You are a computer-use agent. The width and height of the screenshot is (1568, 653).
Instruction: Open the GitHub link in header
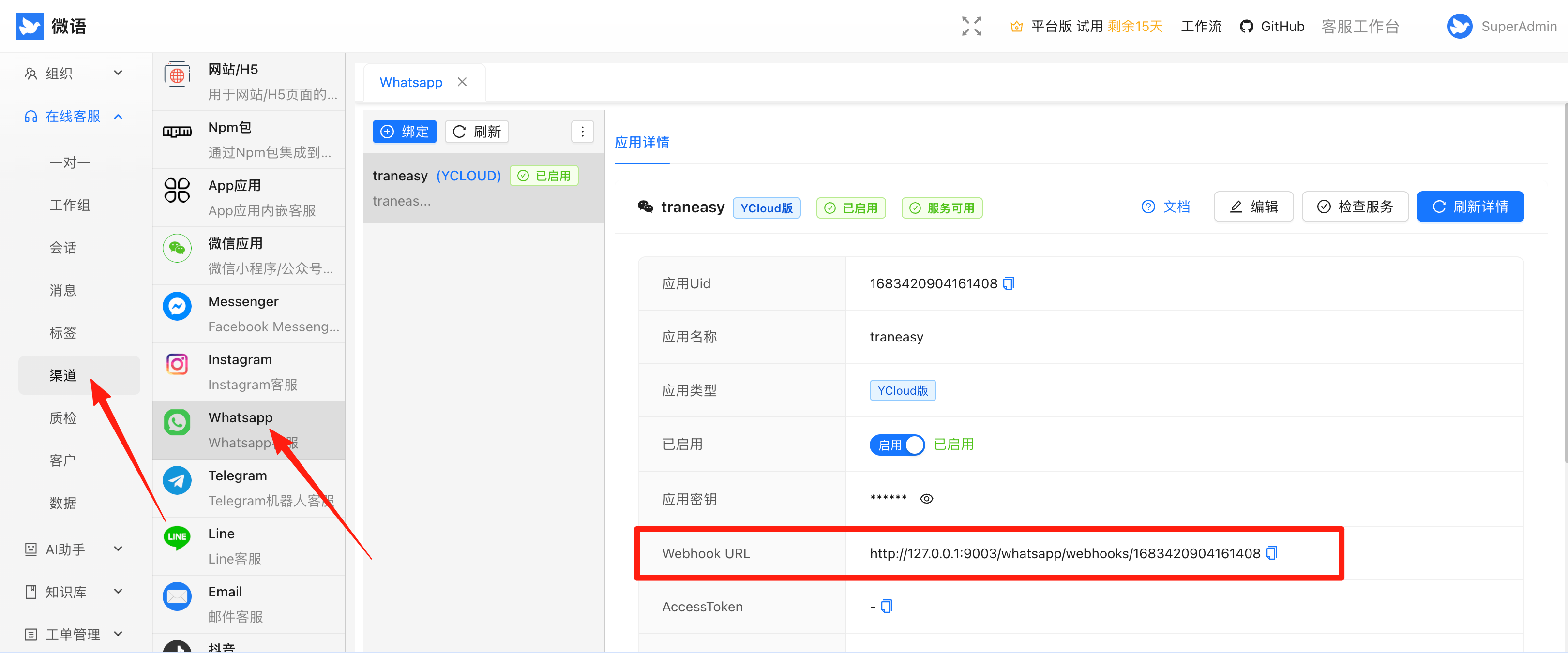tap(1272, 26)
